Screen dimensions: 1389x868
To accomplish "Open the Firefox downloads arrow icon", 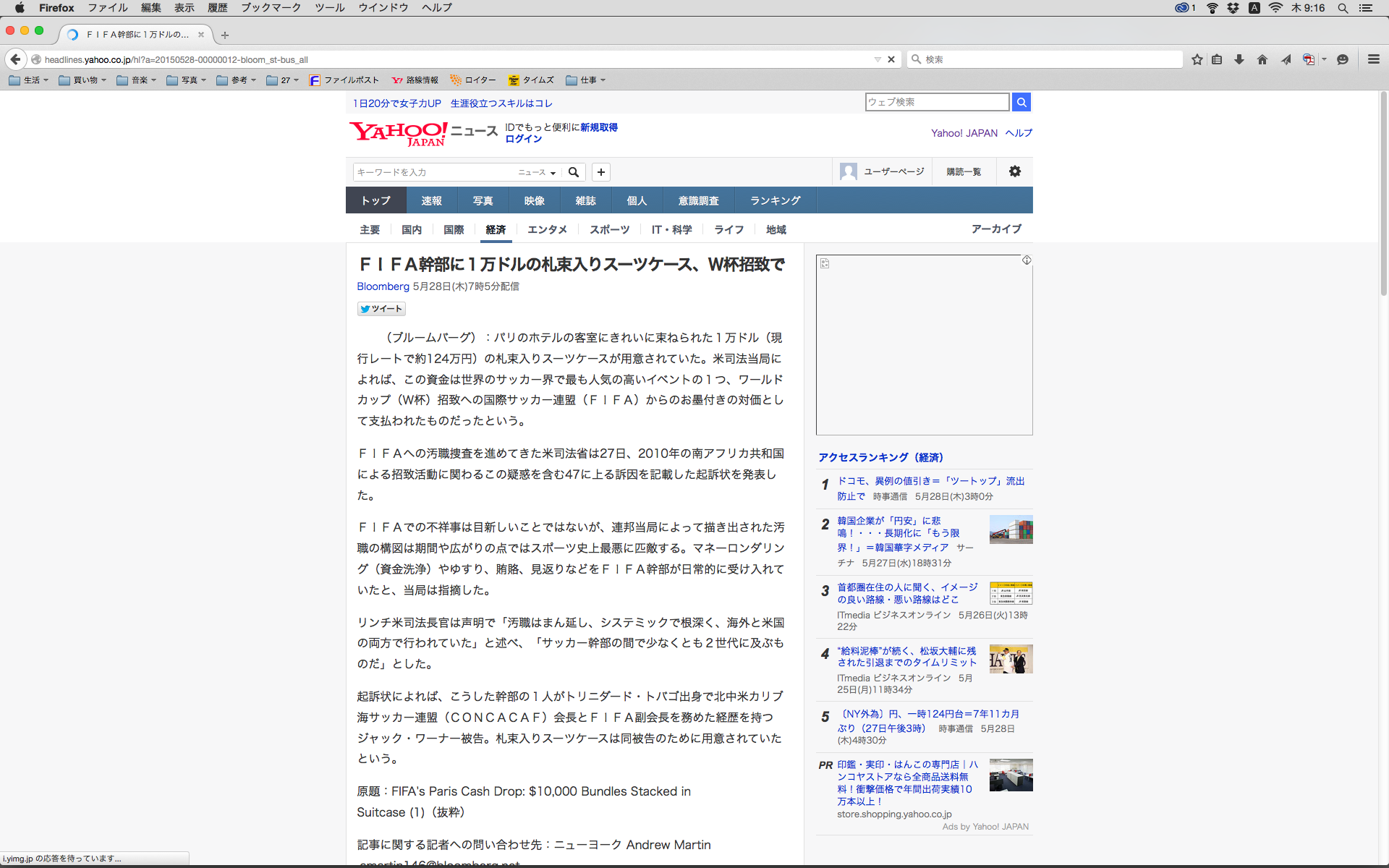I will (x=1239, y=59).
